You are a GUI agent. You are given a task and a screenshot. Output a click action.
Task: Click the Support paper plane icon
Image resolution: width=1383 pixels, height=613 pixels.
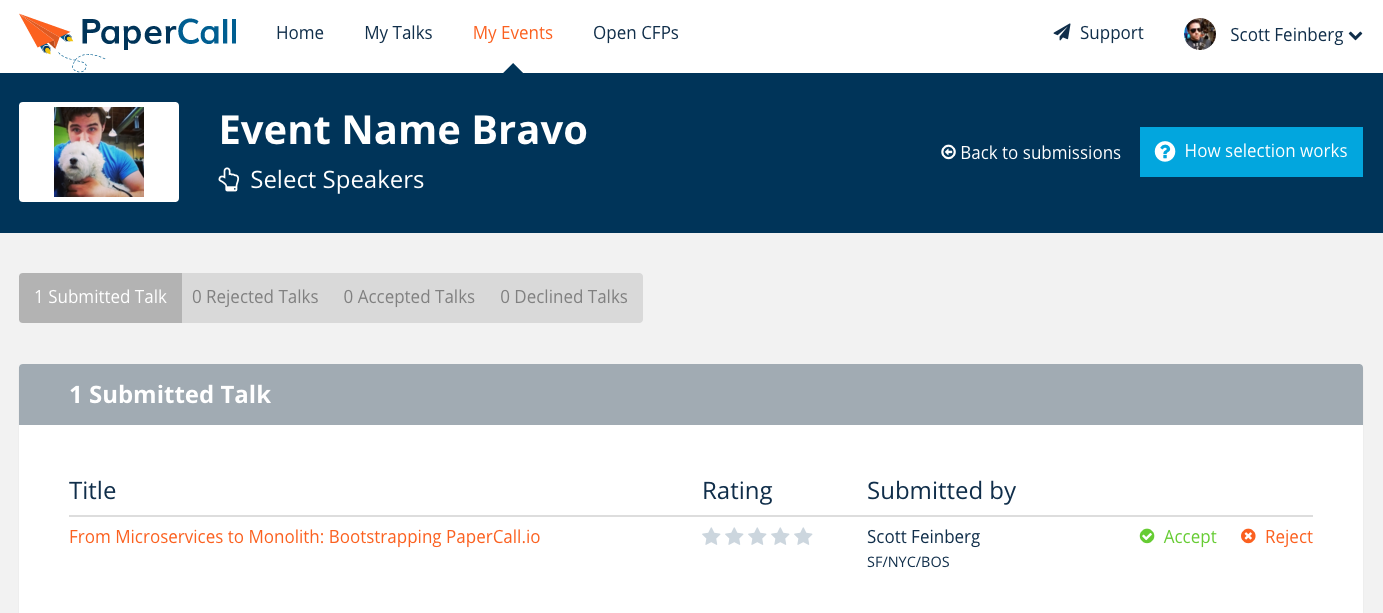(x=1062, y=33)
